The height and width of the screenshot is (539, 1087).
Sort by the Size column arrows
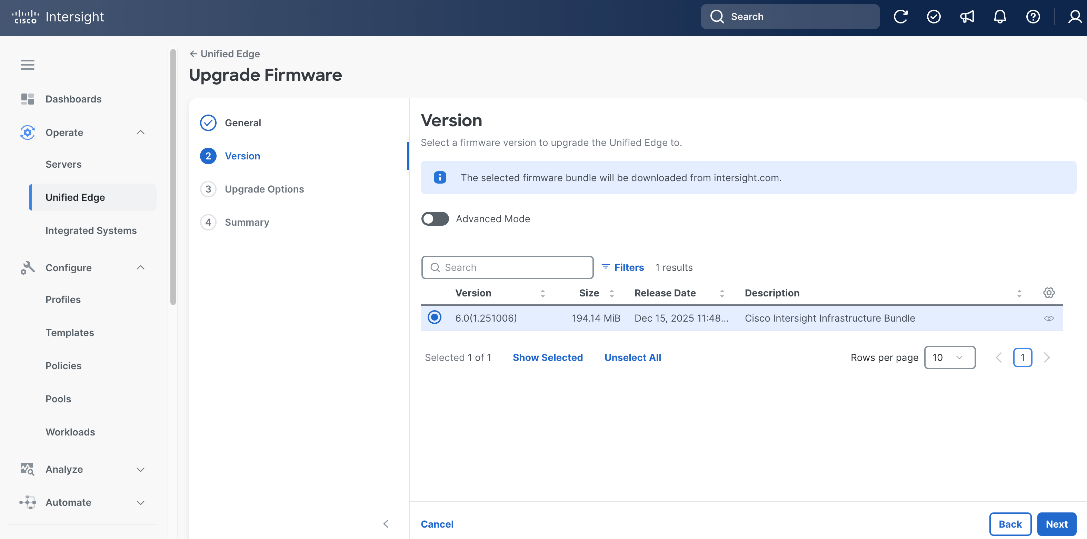611,293
